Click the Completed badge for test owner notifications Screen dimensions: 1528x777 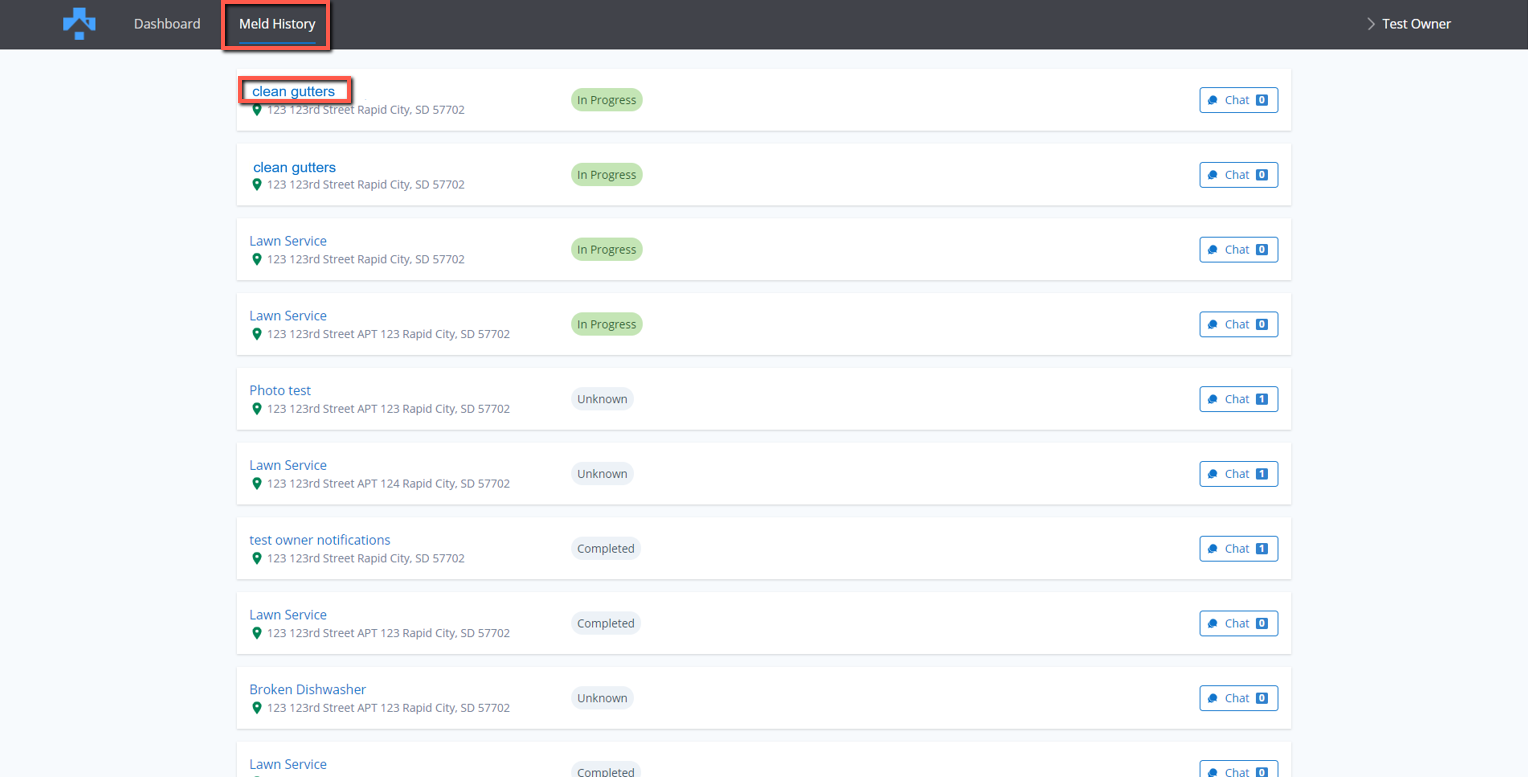click(x=605, y=549)
